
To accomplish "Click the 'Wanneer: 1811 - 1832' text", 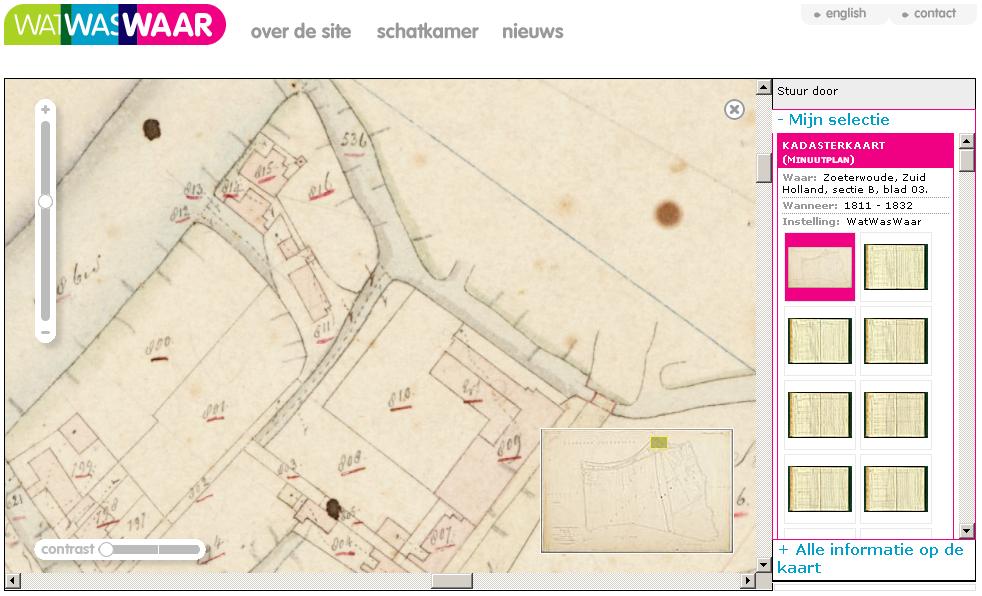I will tap(847, 205).
